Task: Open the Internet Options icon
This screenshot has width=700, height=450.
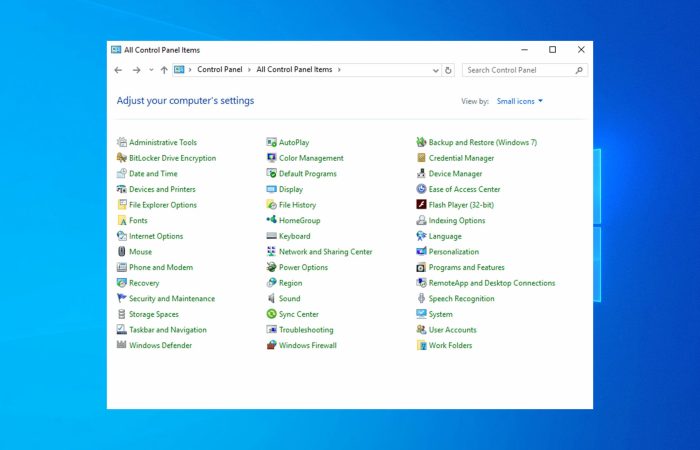Action: (121, 236)
